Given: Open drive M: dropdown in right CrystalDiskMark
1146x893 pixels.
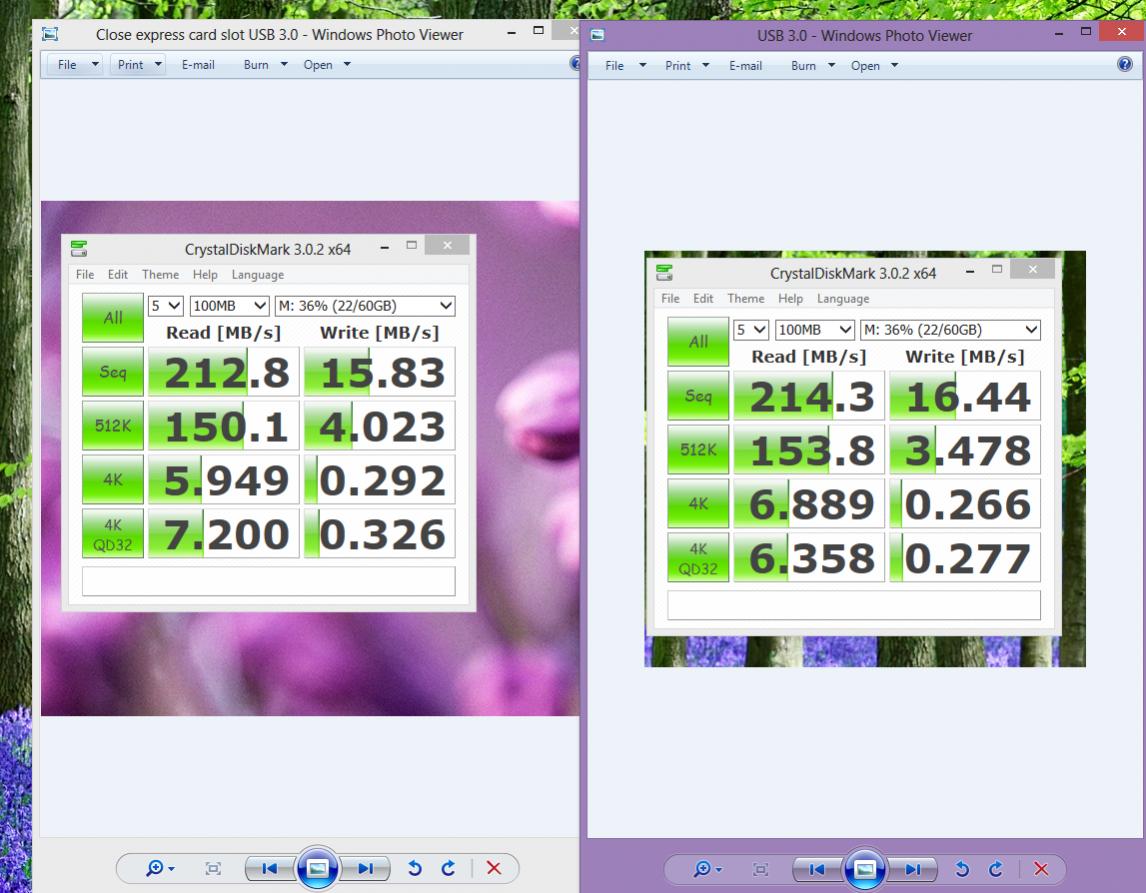Looking at the screenshot, I should [950, 330].
